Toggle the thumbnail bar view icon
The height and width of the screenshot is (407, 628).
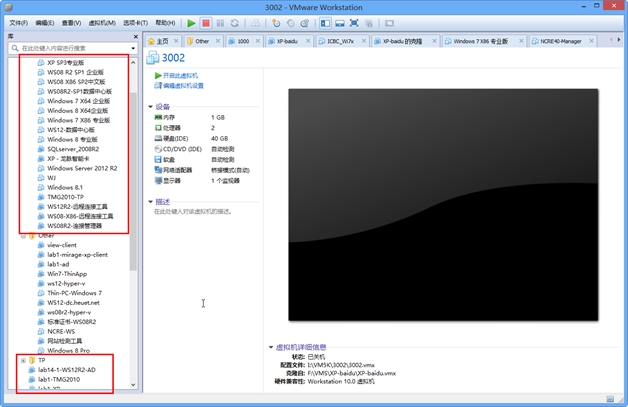[x=340, y=23]
